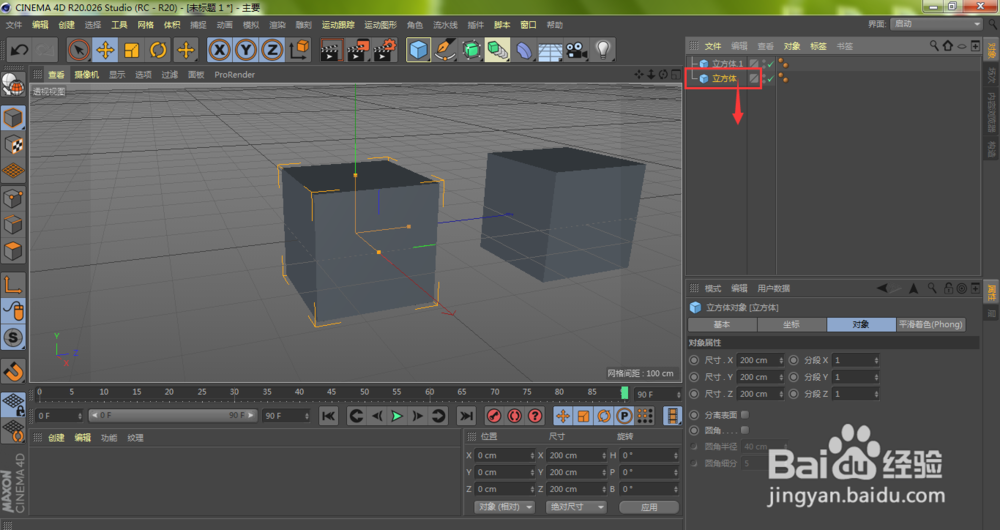Switch to the 平滑着色(Phong) tab
Screen dimensions: 1000x530
930,325
